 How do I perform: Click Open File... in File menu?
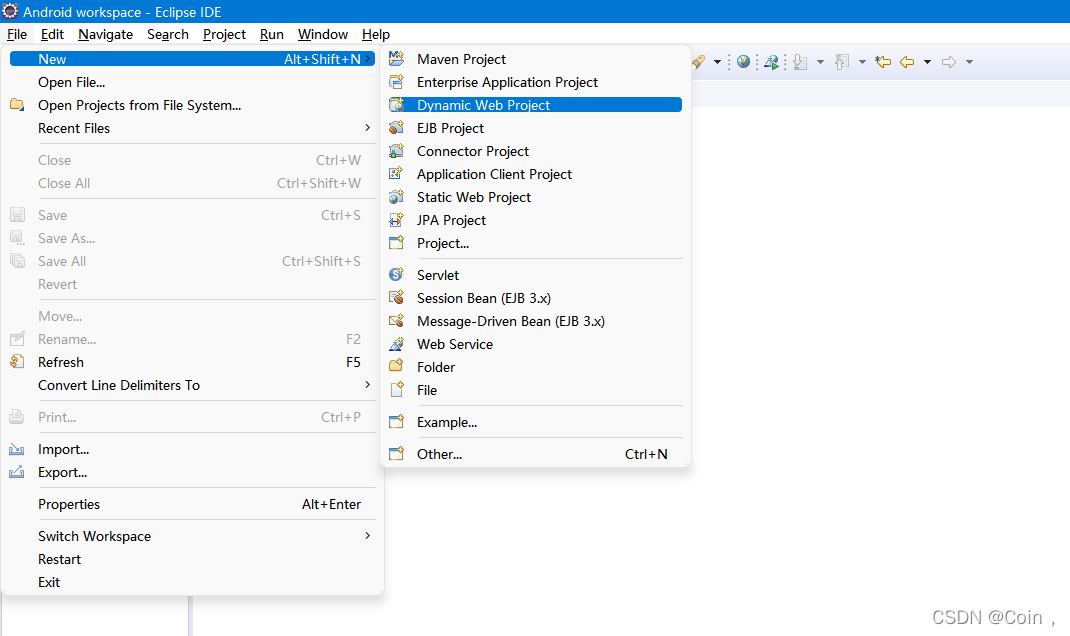point(192,83)
